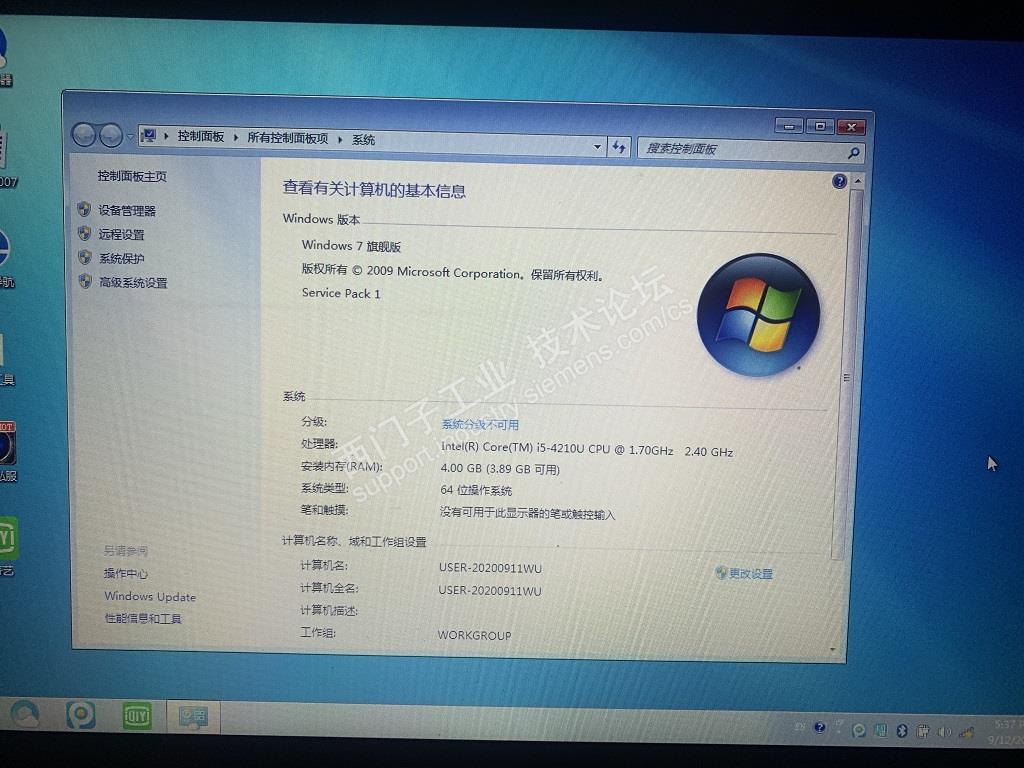Viewport: 1024px width, 768px height.
Task: Open address bar history dropdown arrow
Action: 597,146
